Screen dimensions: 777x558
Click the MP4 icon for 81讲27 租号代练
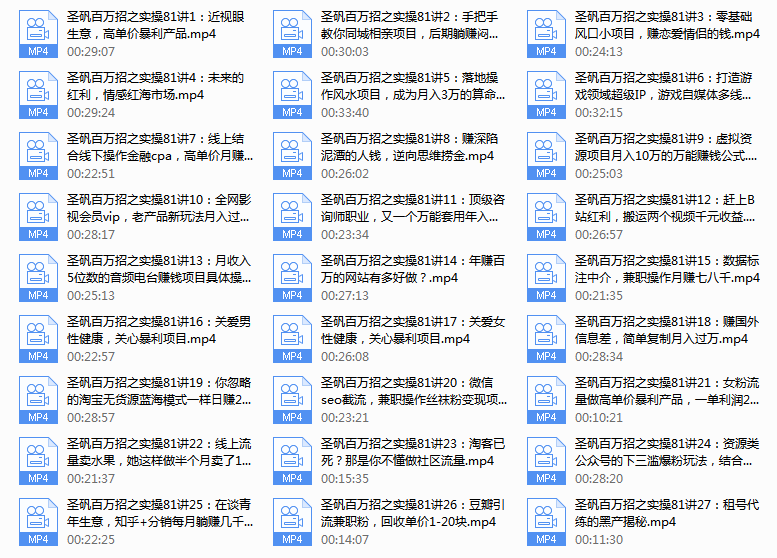[546, 522]
